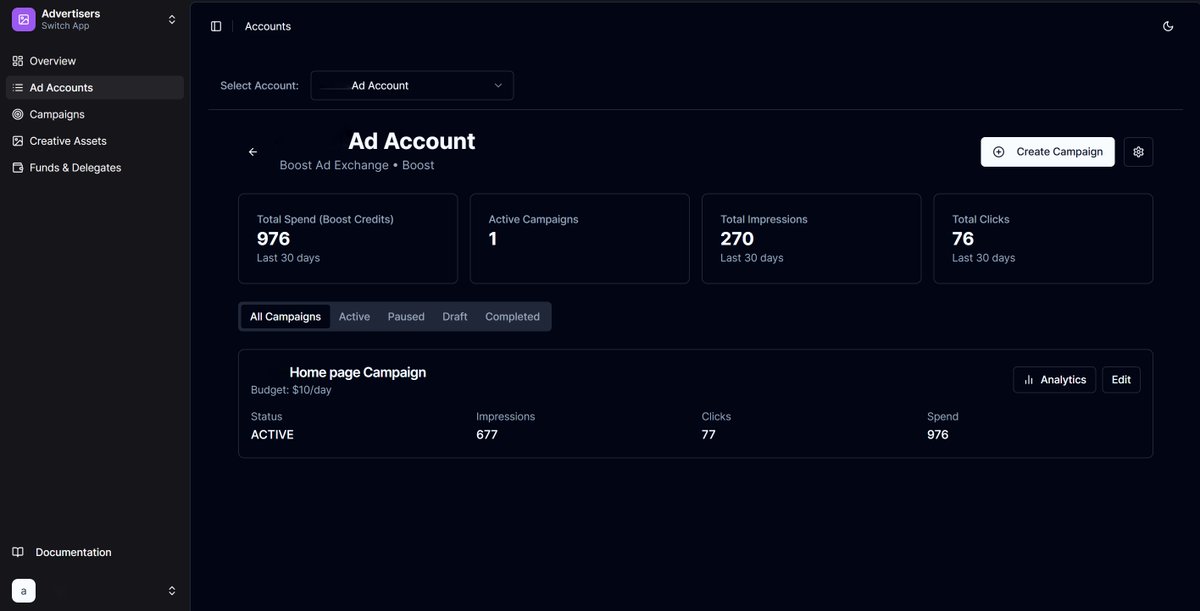Click the user avatar labeled a

[x=24, y=591]
